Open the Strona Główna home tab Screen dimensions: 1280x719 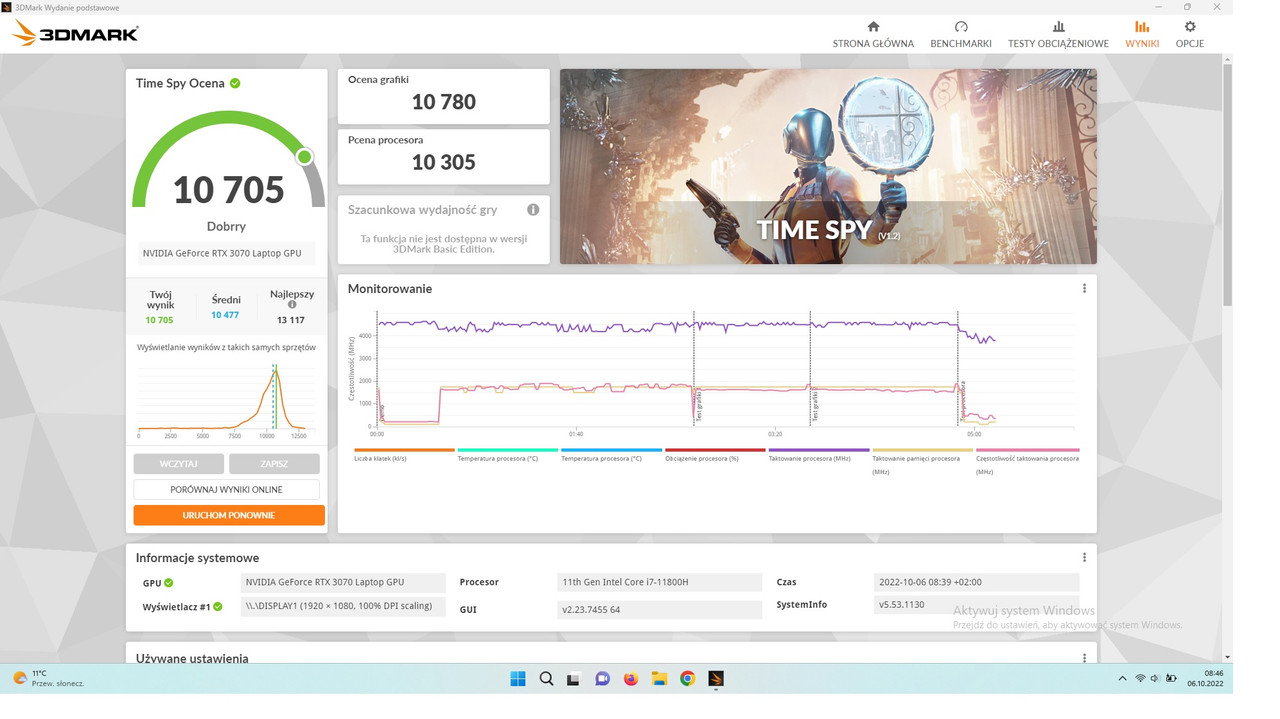coord(873,35)
